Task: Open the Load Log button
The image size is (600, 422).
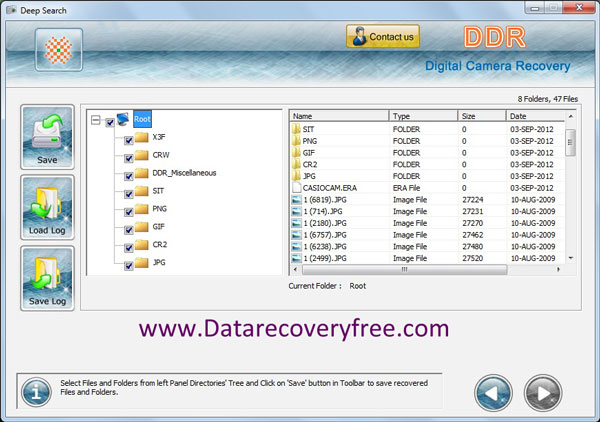Action: (x=47, y=207)
